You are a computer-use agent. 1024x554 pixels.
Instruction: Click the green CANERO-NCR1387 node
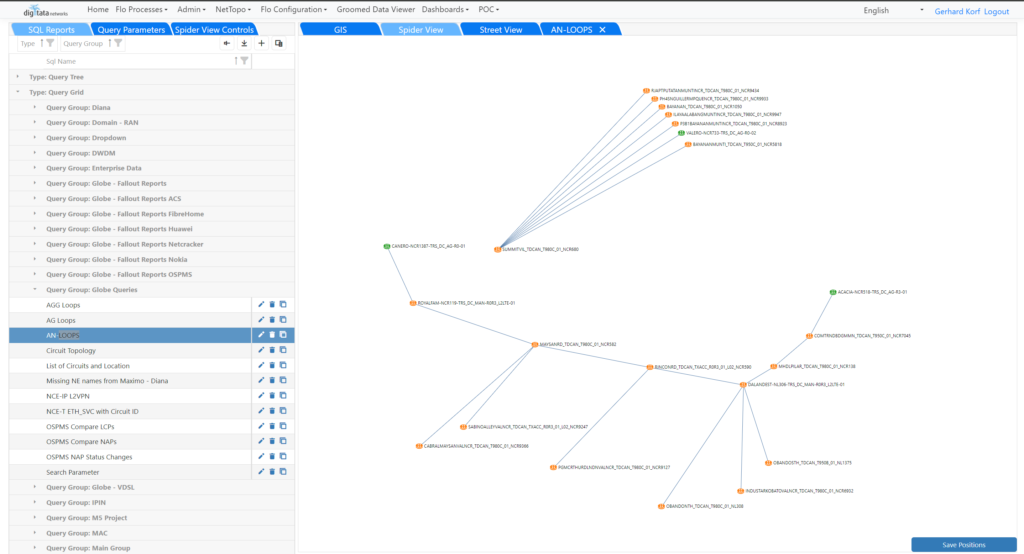click(x=387, y=246)
